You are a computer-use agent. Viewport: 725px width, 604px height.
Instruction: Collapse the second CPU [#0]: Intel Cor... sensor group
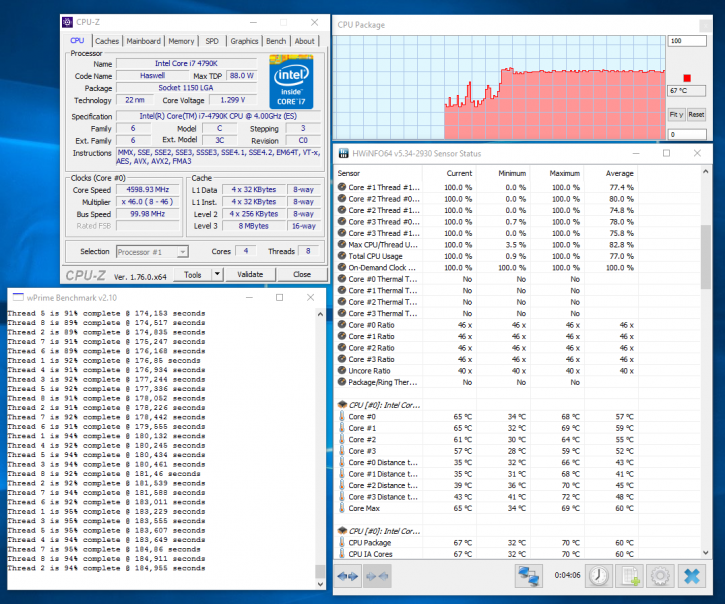342,531
